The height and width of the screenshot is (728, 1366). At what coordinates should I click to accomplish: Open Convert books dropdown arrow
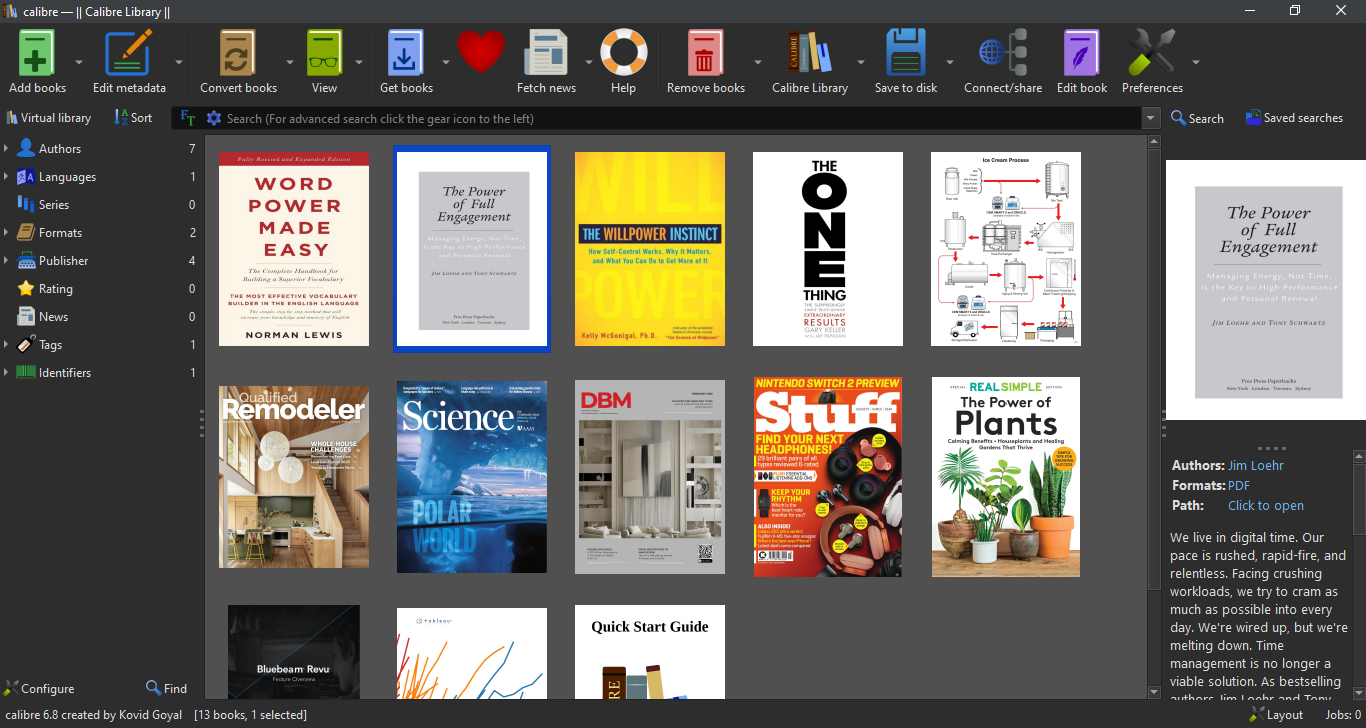(290, 61)
